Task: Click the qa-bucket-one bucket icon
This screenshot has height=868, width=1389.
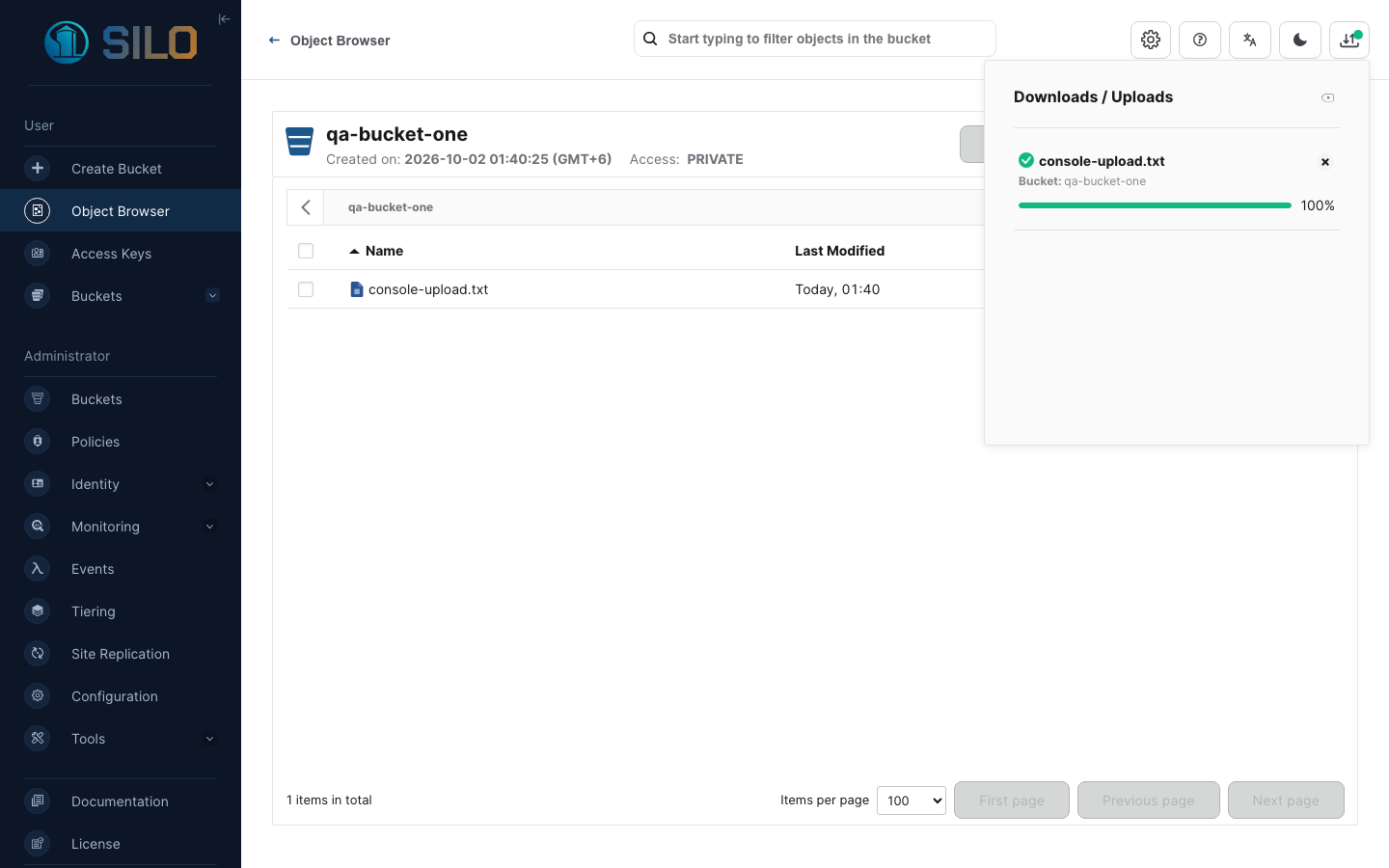Action: point(300,141)
